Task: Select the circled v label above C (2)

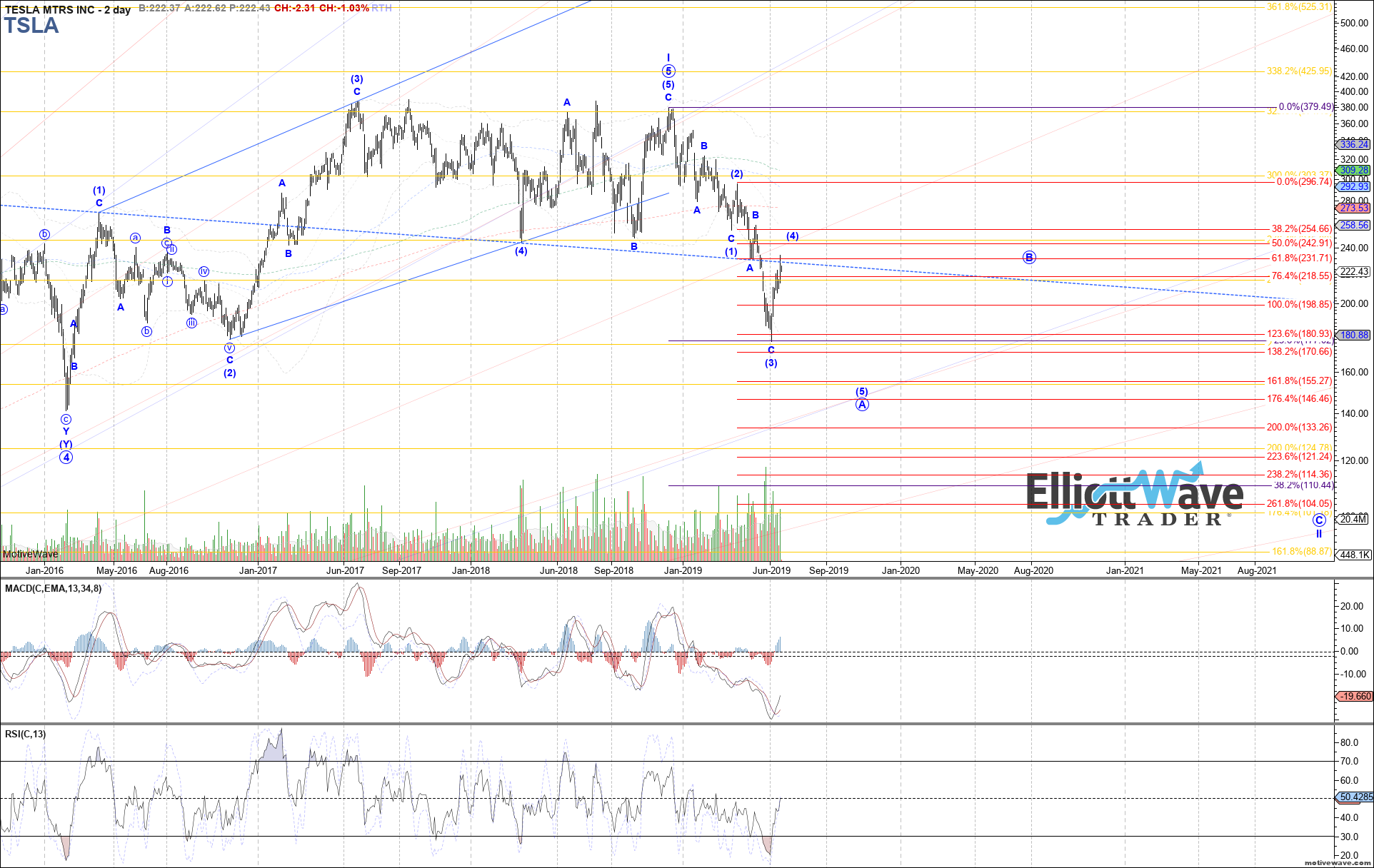Action: 229,348
